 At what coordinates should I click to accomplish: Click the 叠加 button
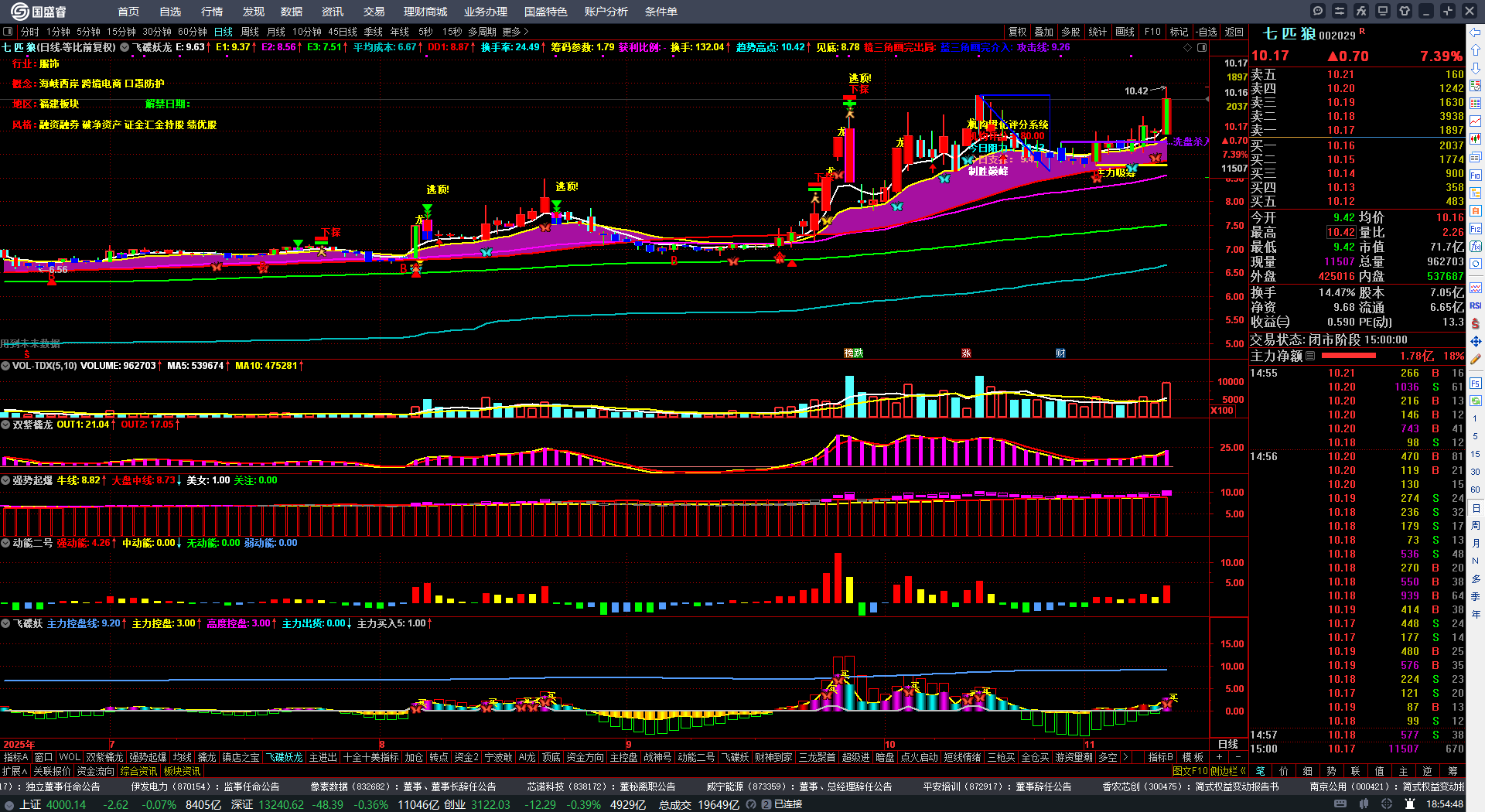click(1044, 32)
